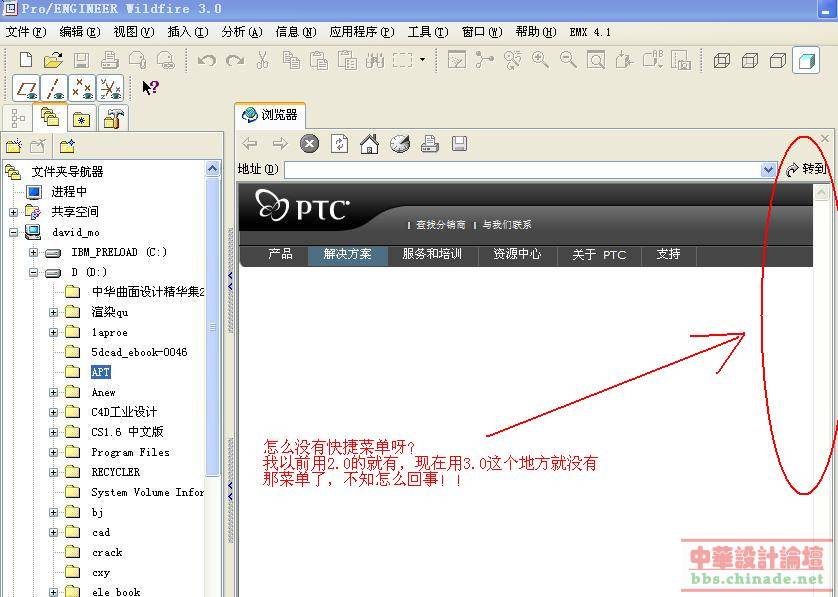Expand the Anew folder
This screenshot has height=597, width=838.
point(53,392)
